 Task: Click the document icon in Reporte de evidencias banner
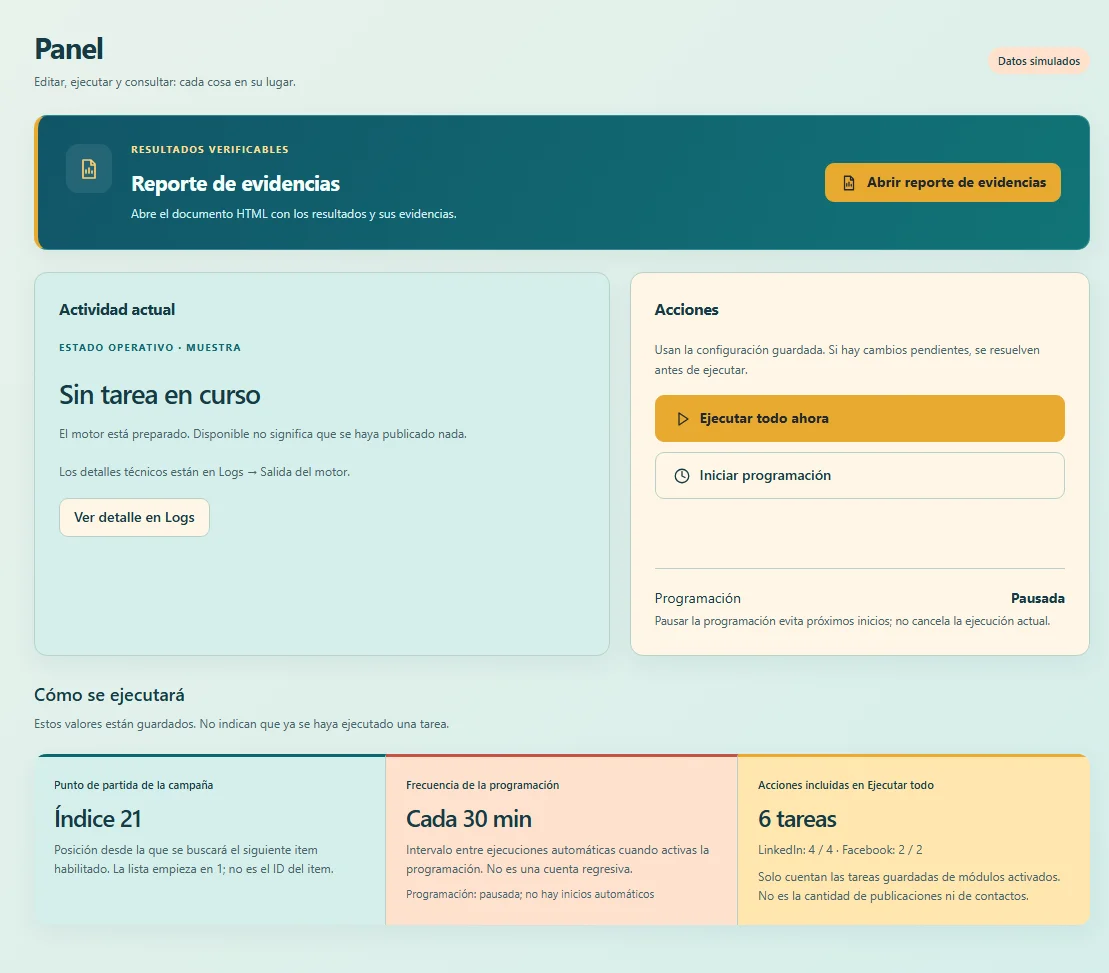[89, 169]
